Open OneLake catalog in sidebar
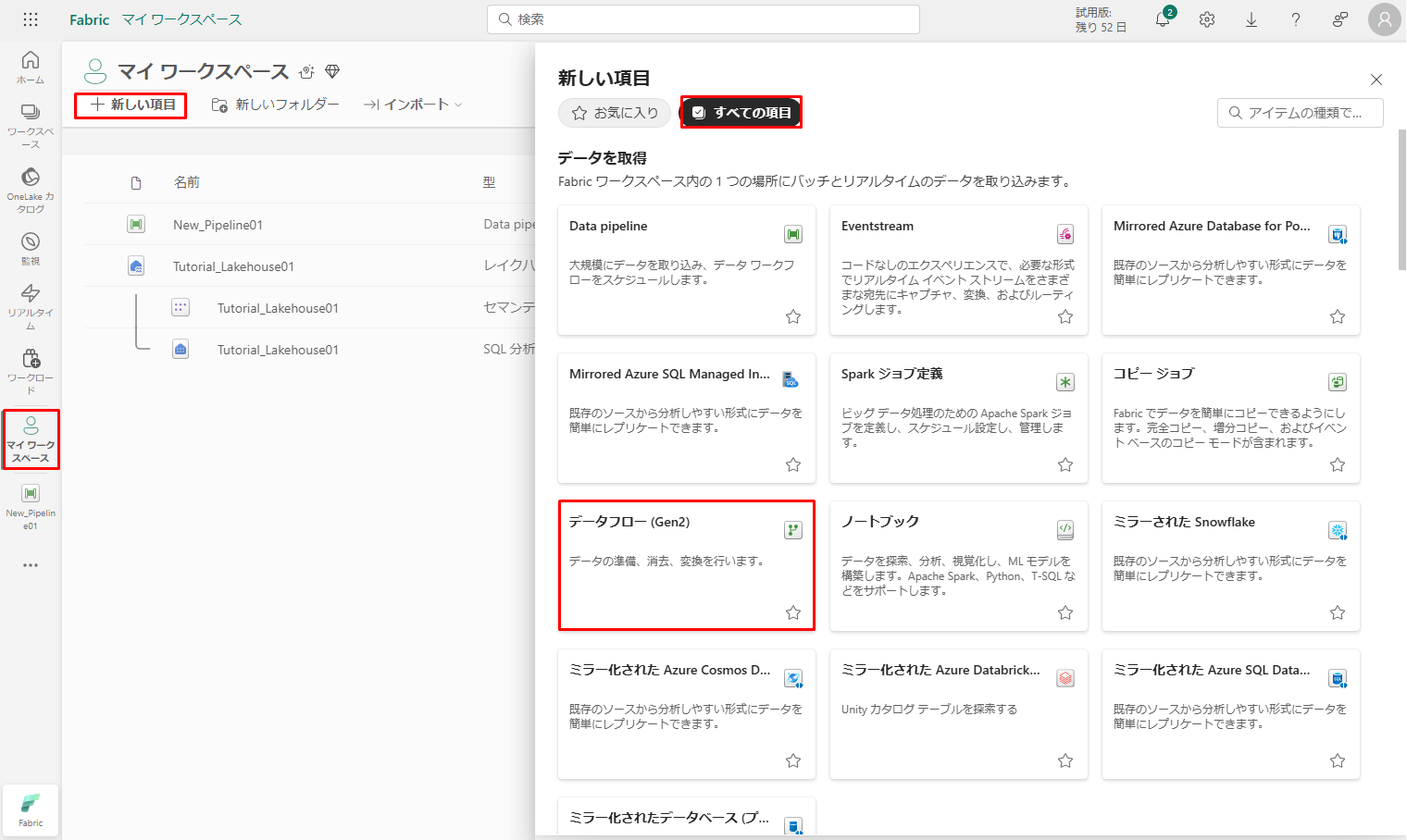Viewport: 1407px width, 840px height. pyautogui.click(x=31, y=190)
